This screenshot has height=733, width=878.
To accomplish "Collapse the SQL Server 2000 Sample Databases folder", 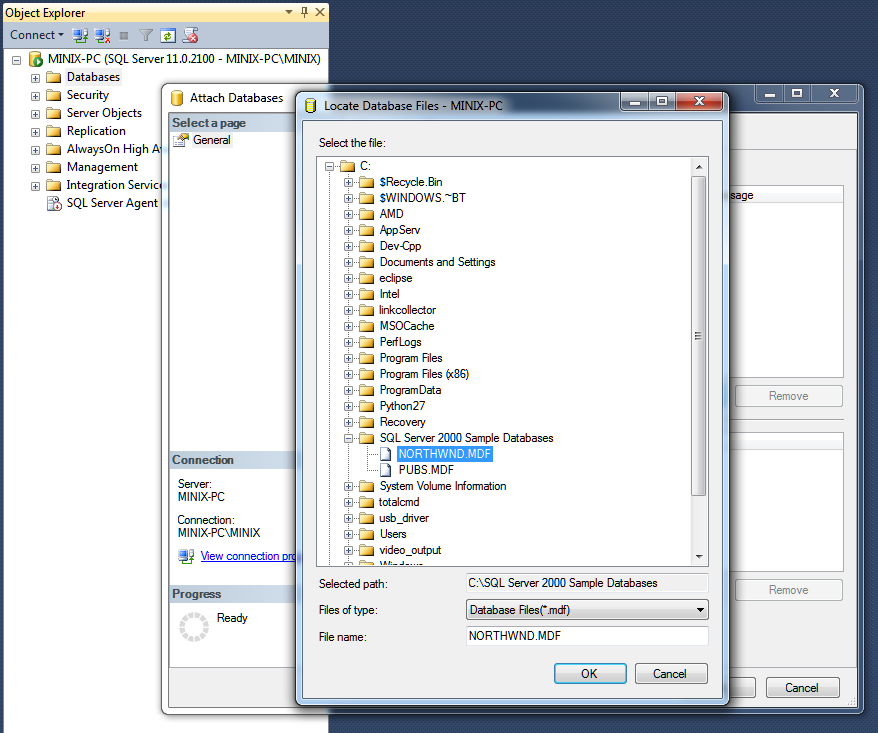I will point(349,438).
